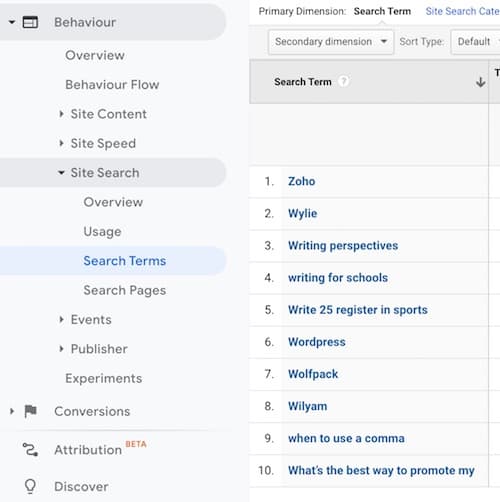
Task: Click the Discover lightbulb icon
Action: click(30, 486)
